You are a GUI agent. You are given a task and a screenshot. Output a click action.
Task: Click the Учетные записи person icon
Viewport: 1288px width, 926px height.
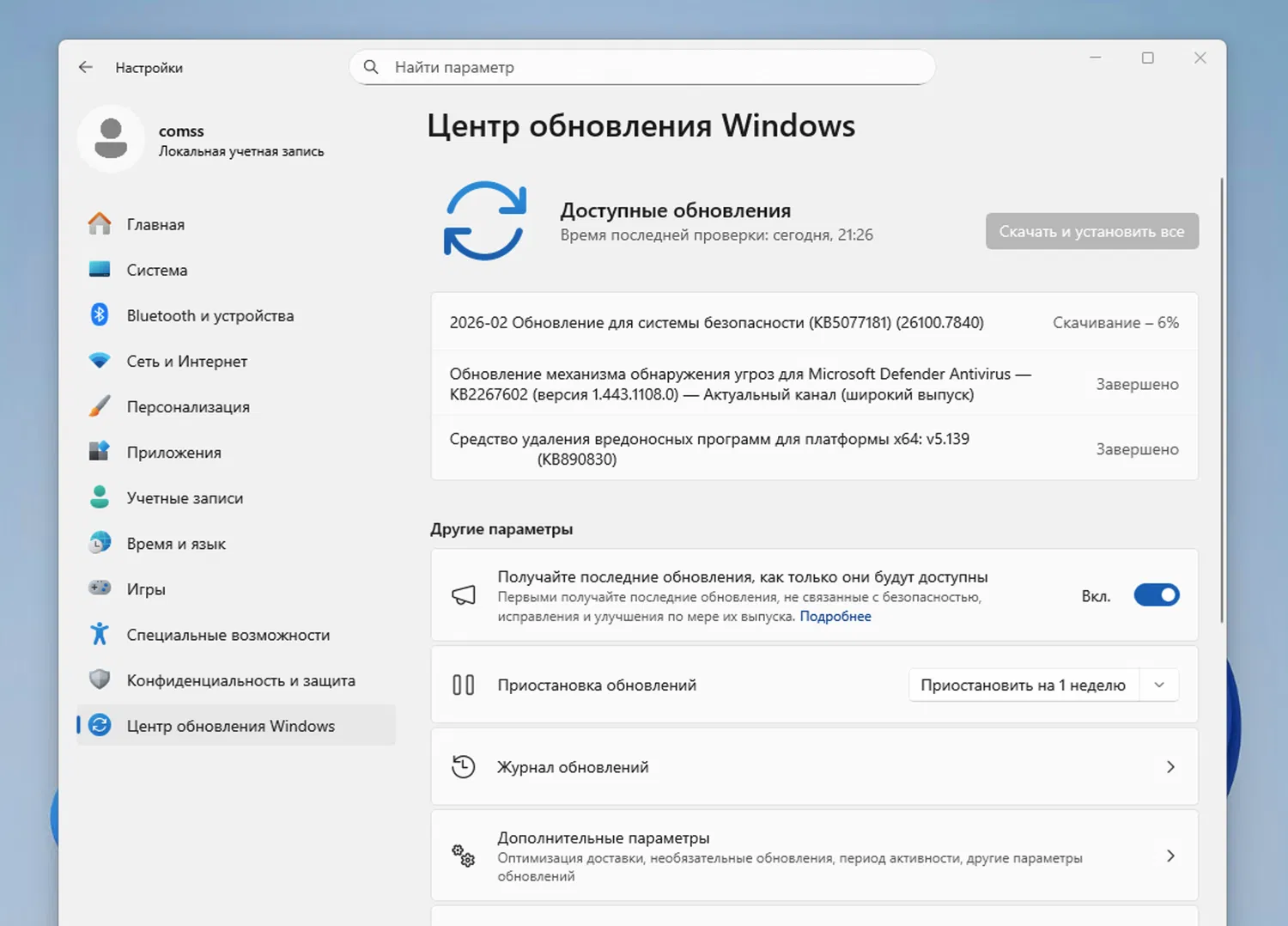(x=100, y=497)
